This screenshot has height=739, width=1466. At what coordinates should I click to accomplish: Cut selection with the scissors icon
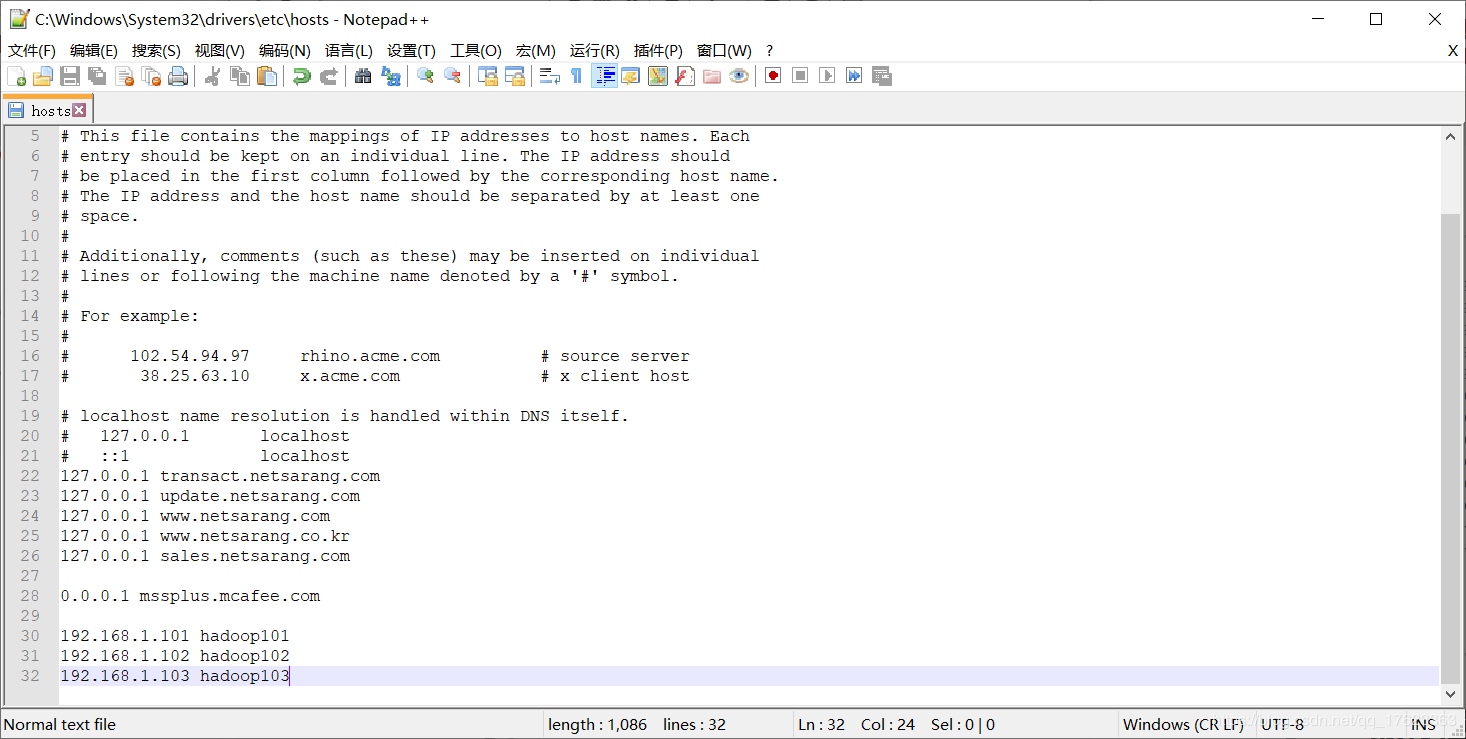pyautogui.click(x=212, y=76)
